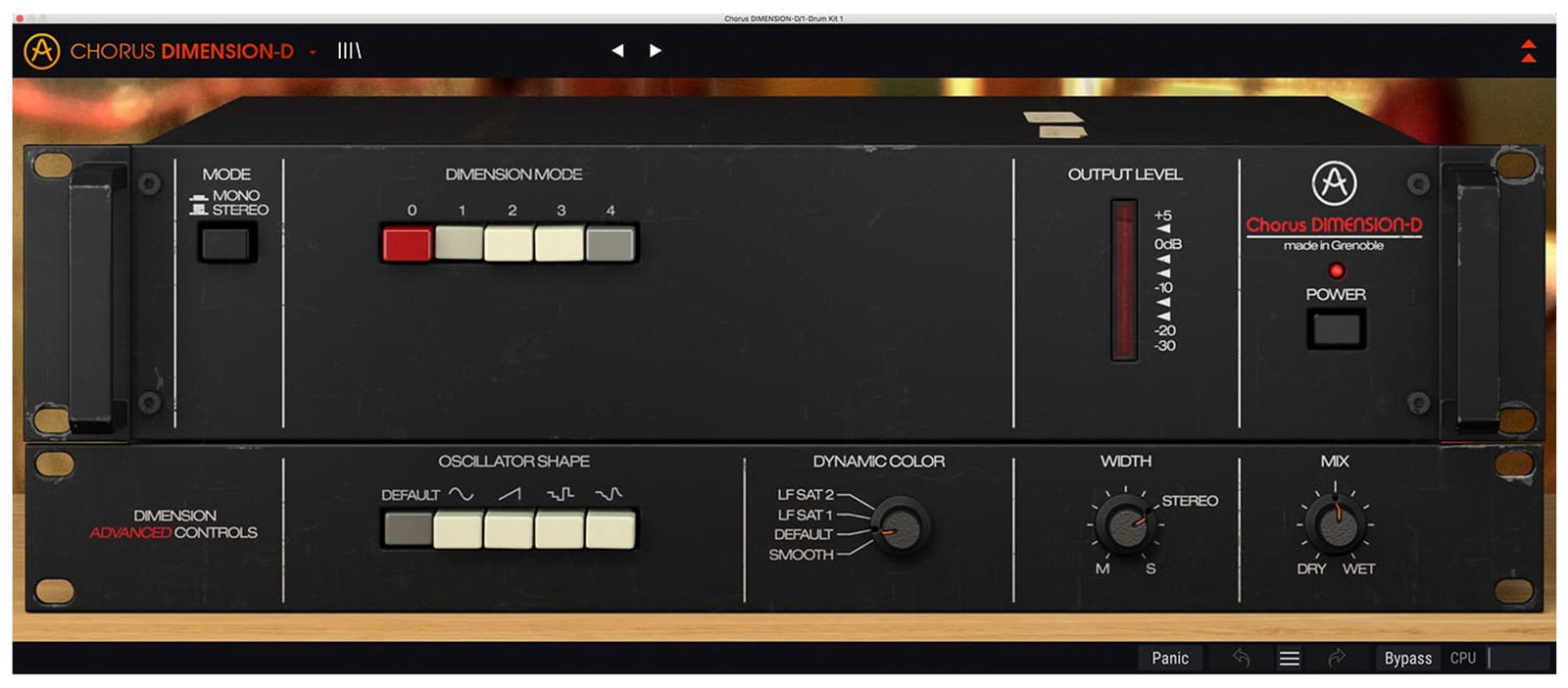Viewport: 1568px width, 688px height.
Task: Select square wave oscillator shape button
Action: click(560, 530)
